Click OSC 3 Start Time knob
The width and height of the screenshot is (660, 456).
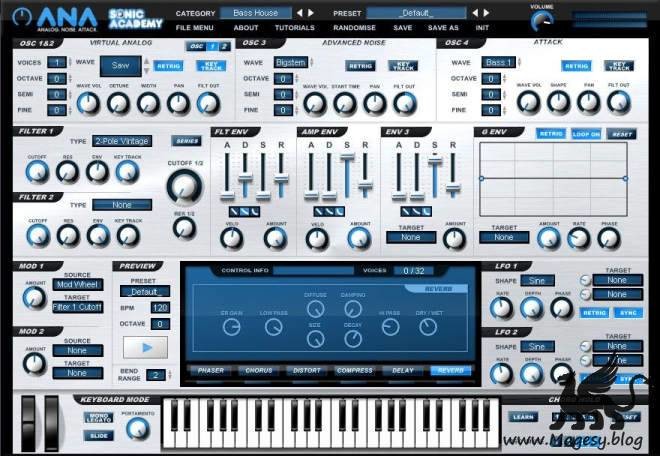coord(345,104)
